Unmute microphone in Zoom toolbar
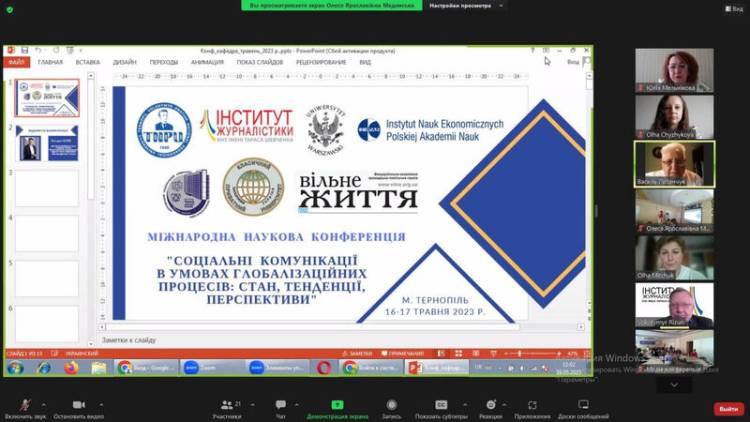Image resolution: width=750 pixels, height=422 pixels. click(24, 404)
